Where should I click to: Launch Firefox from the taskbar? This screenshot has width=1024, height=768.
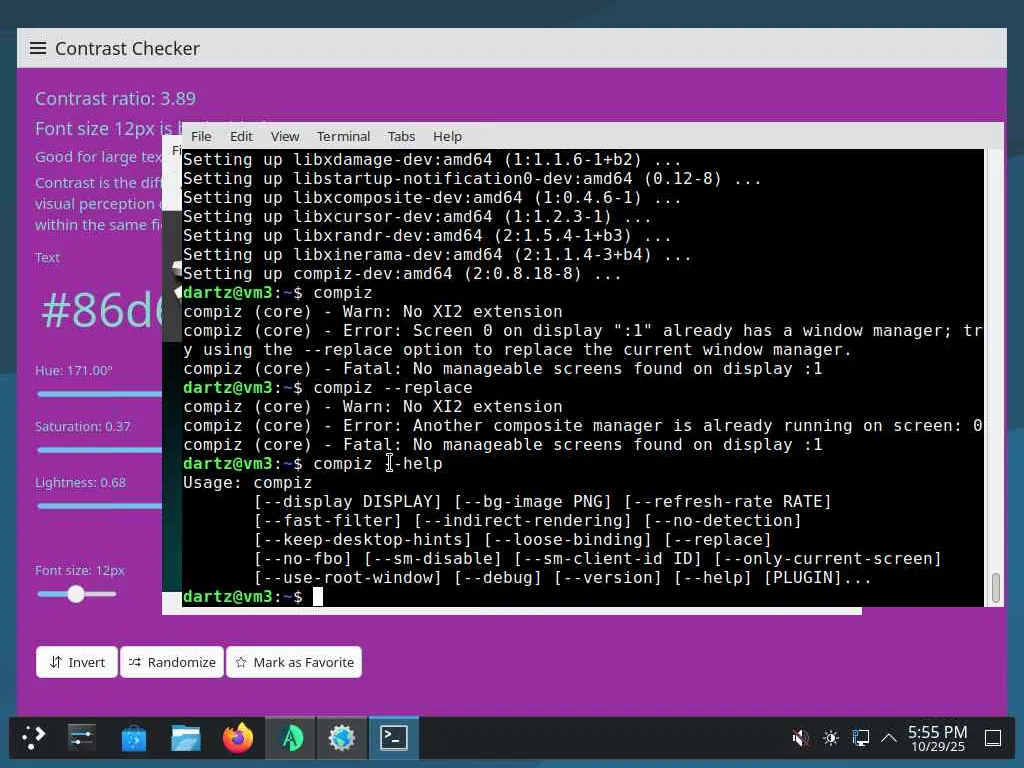[238, 738]
